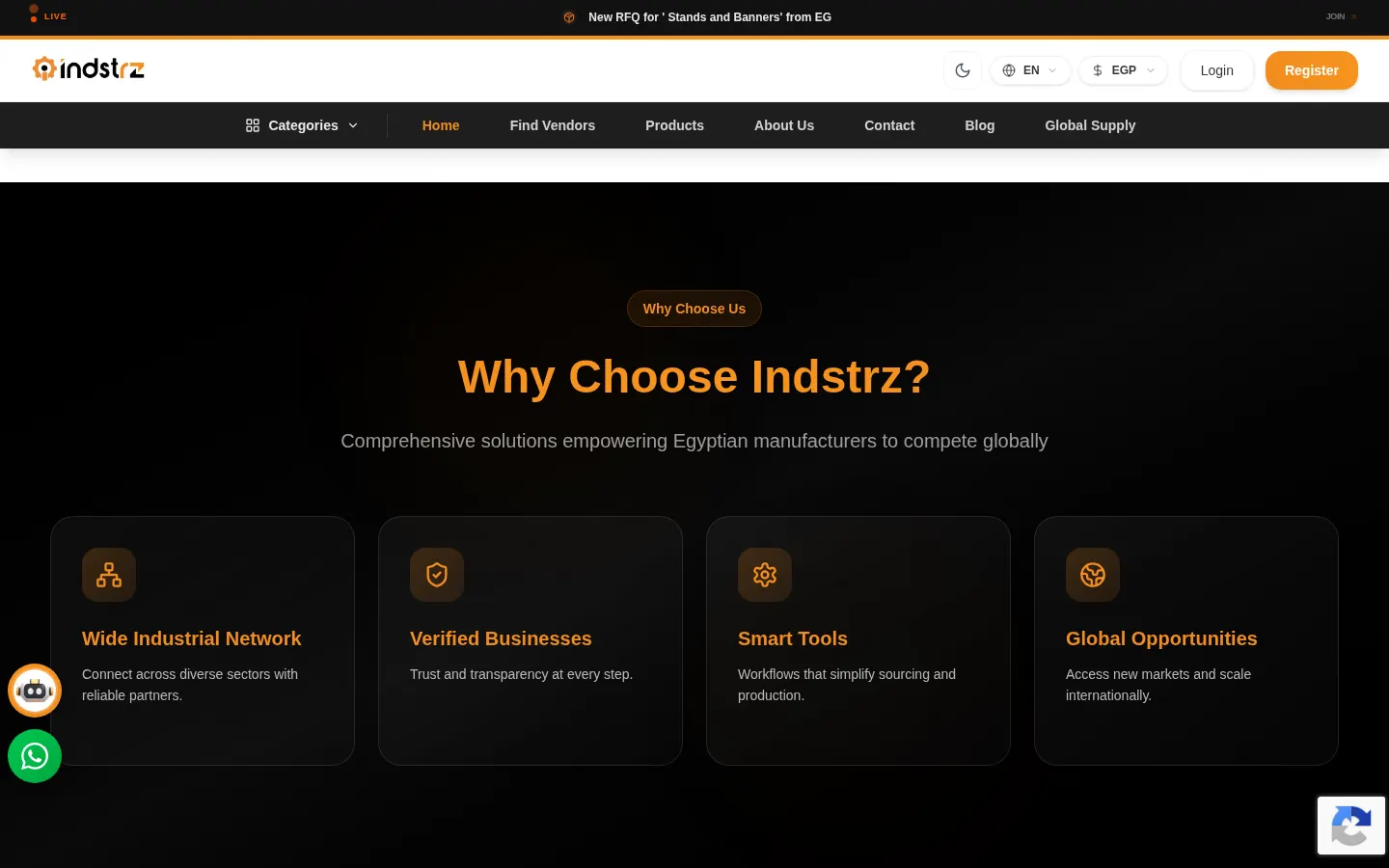Click the Indstrz logo
This screenshot has height=868, width=1389.
coord(89,68)
